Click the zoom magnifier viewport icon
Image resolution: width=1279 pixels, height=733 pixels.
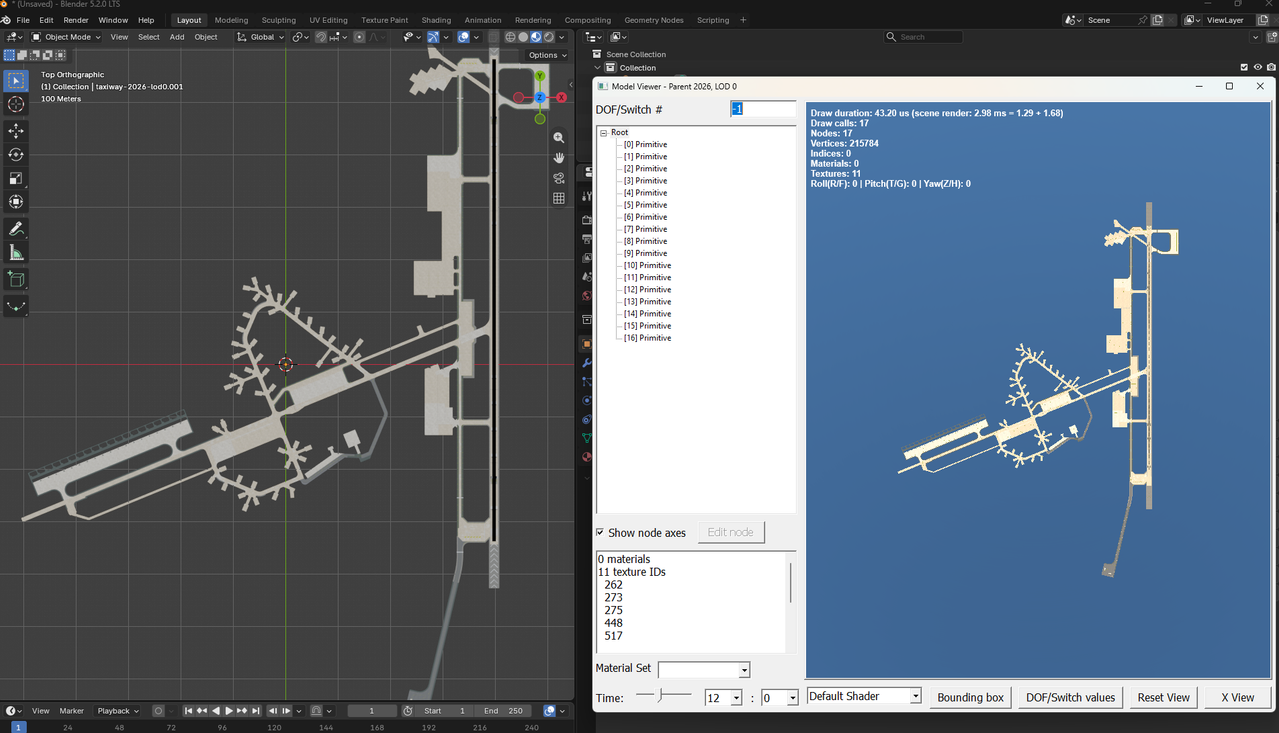click(559, 138)
